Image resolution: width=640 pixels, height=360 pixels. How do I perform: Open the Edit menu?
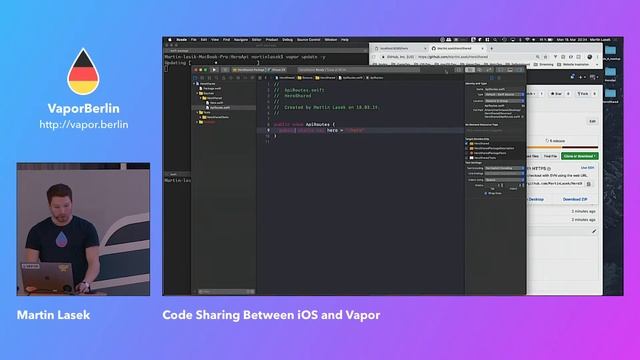tap(204, 40)
